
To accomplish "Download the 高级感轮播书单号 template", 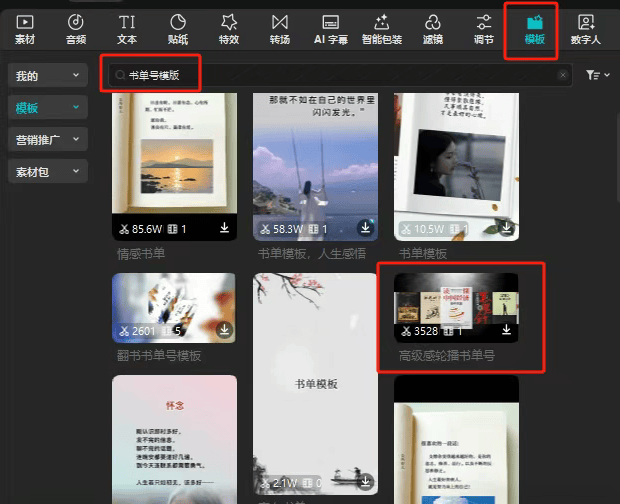I will [506, 330].
